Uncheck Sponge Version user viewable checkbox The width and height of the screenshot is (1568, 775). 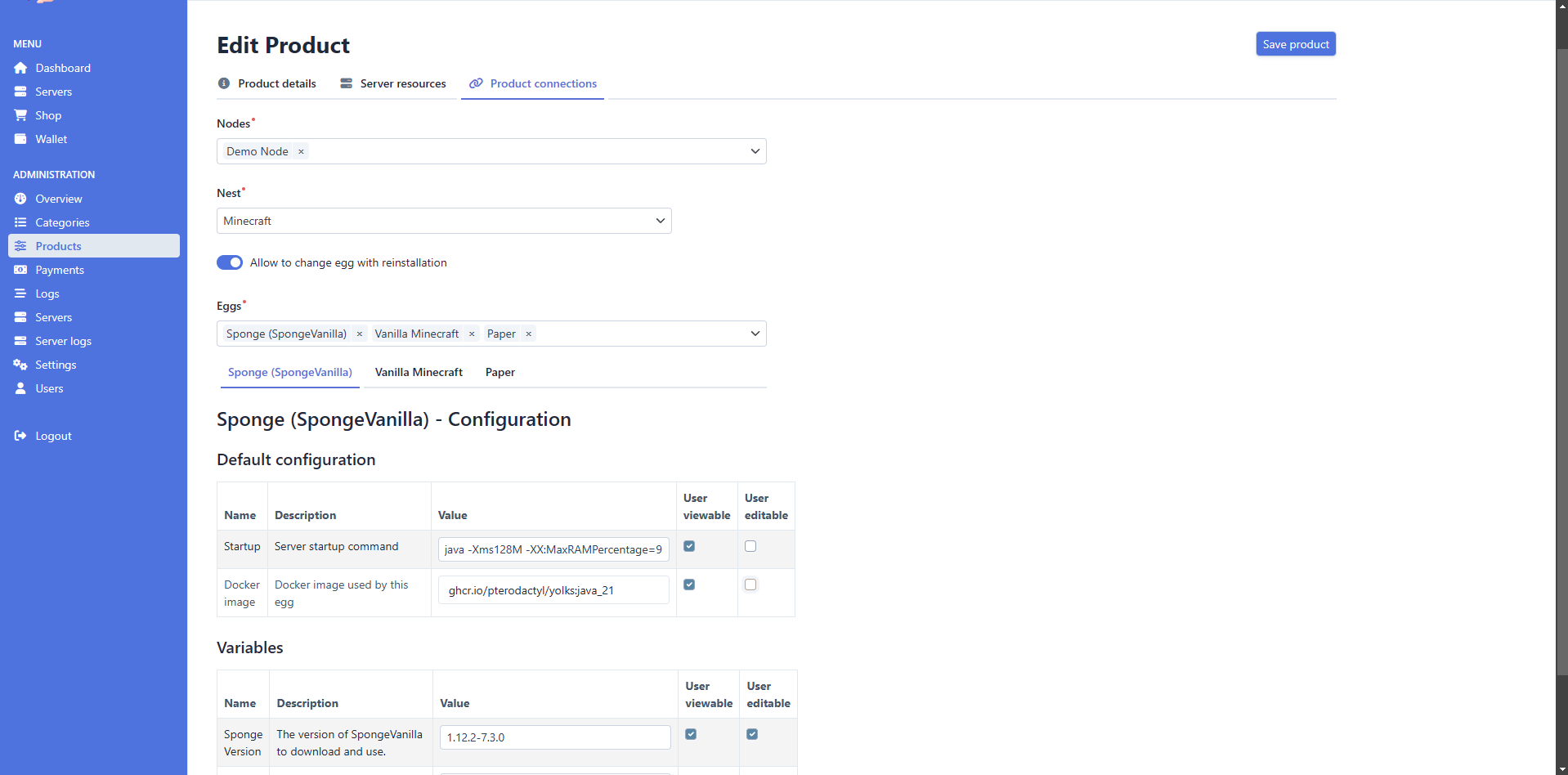pos(691,734)
